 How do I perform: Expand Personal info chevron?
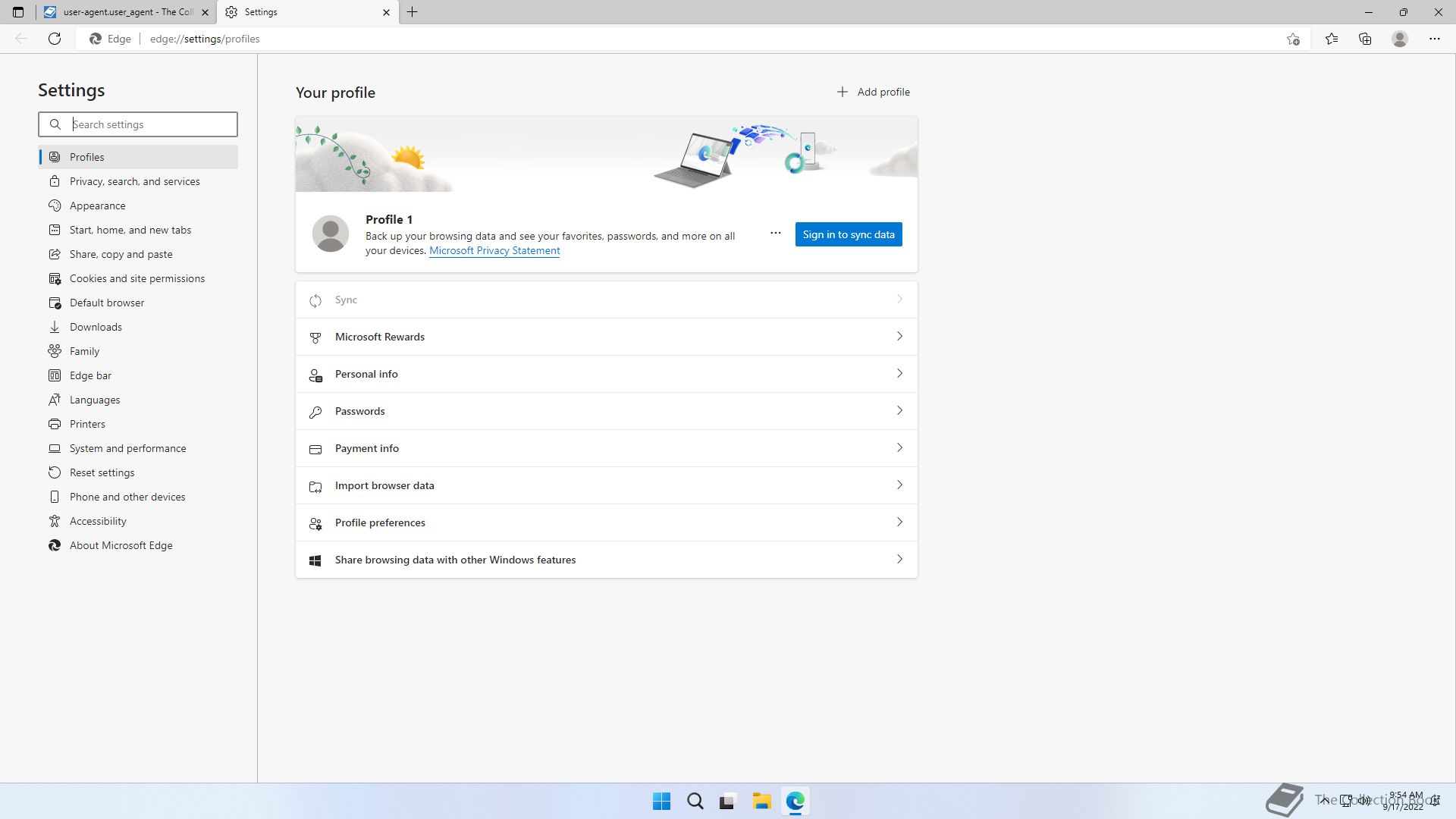(x=899, y=373)
